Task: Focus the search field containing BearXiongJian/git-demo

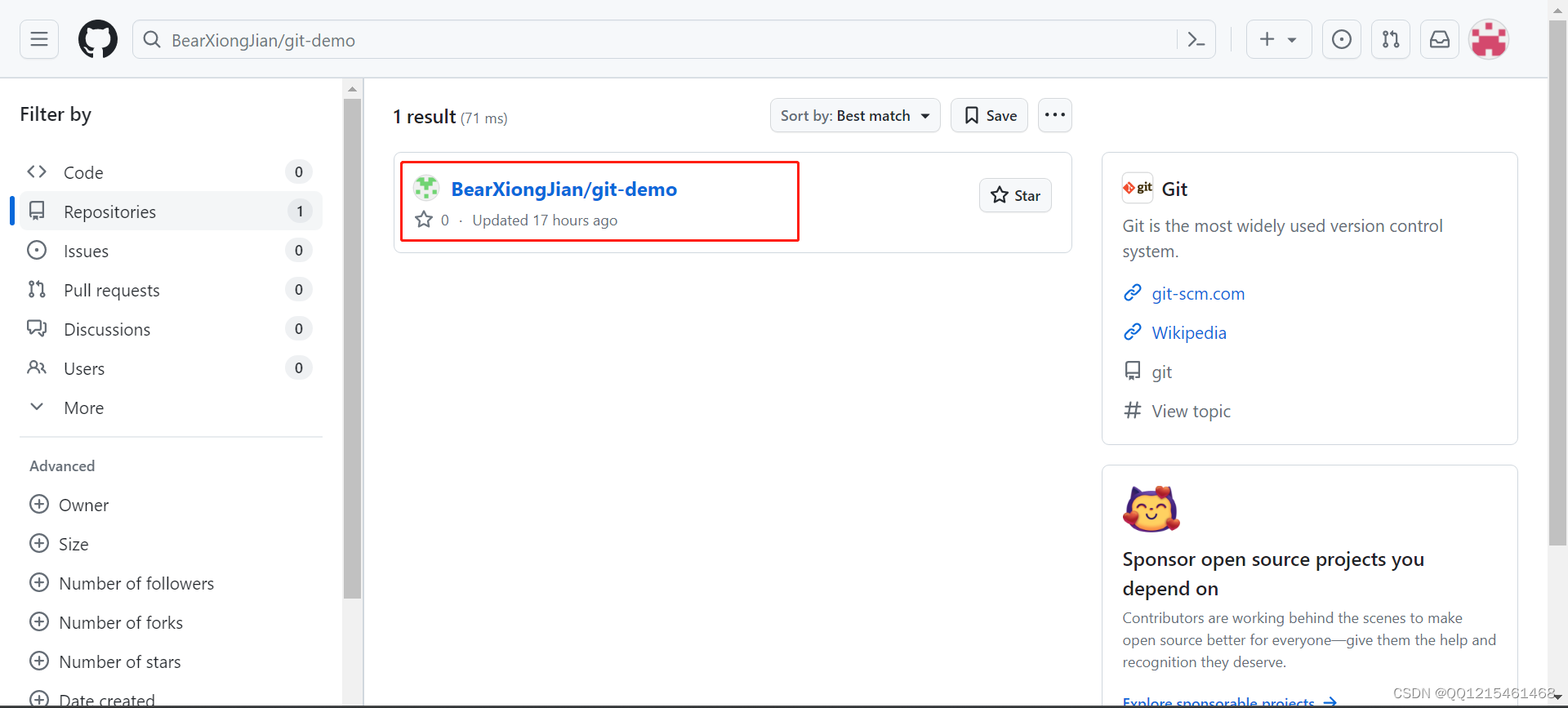Action: point(674,39)
